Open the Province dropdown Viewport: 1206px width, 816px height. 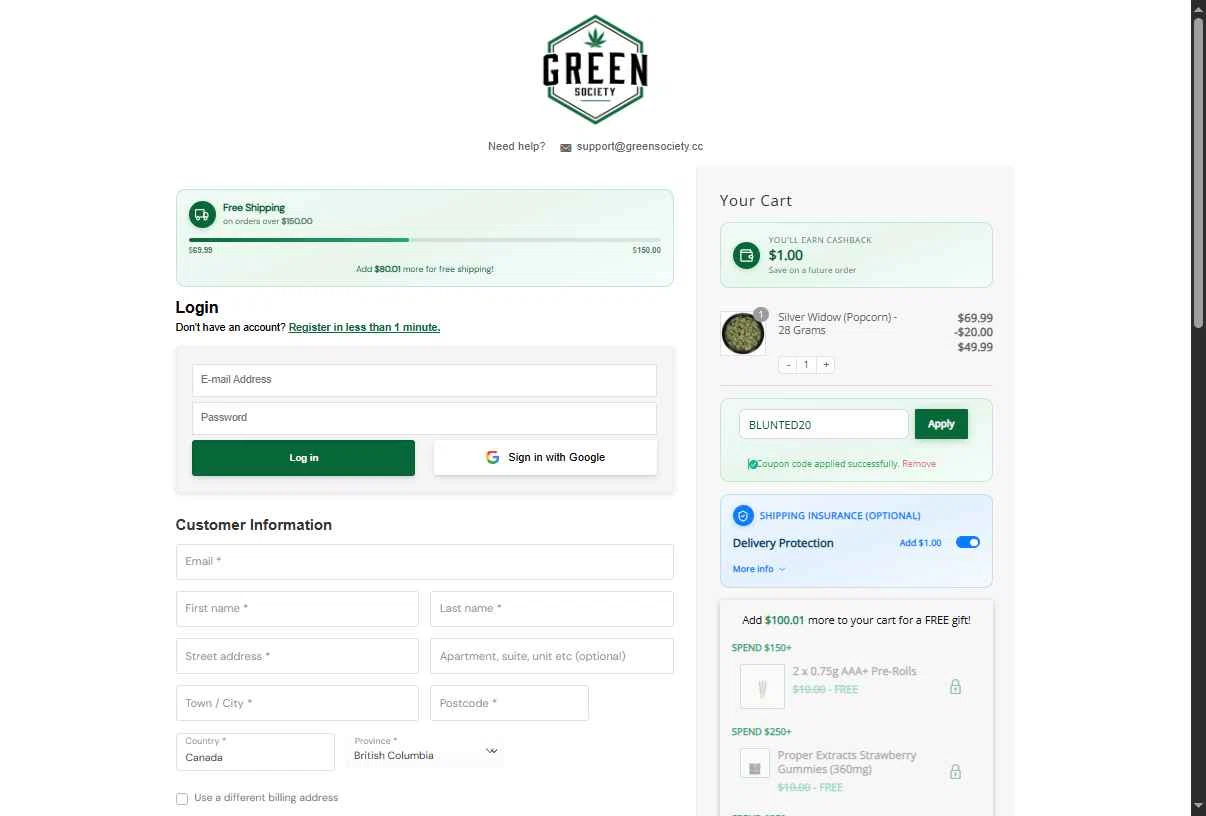pos(425,750)
